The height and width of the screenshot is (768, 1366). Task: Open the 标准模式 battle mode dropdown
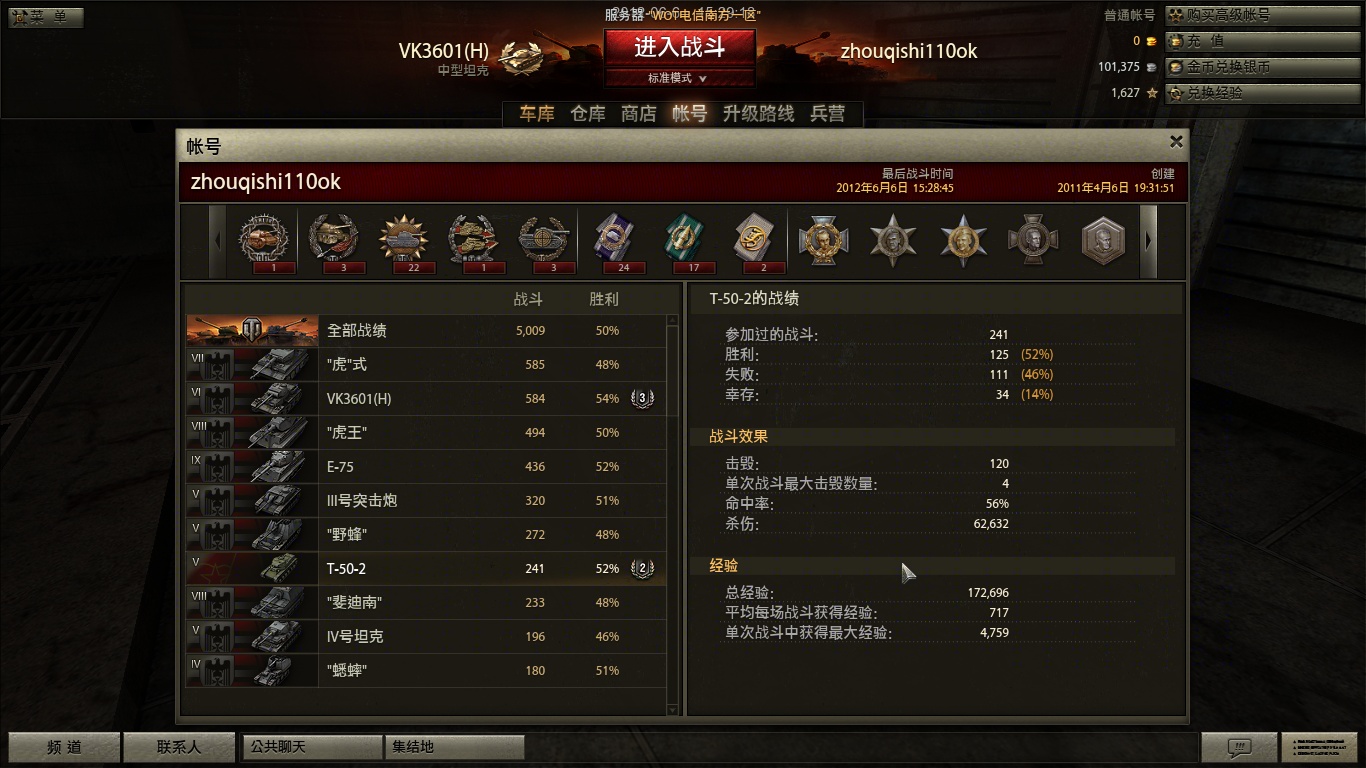click(x=679, y=78)
